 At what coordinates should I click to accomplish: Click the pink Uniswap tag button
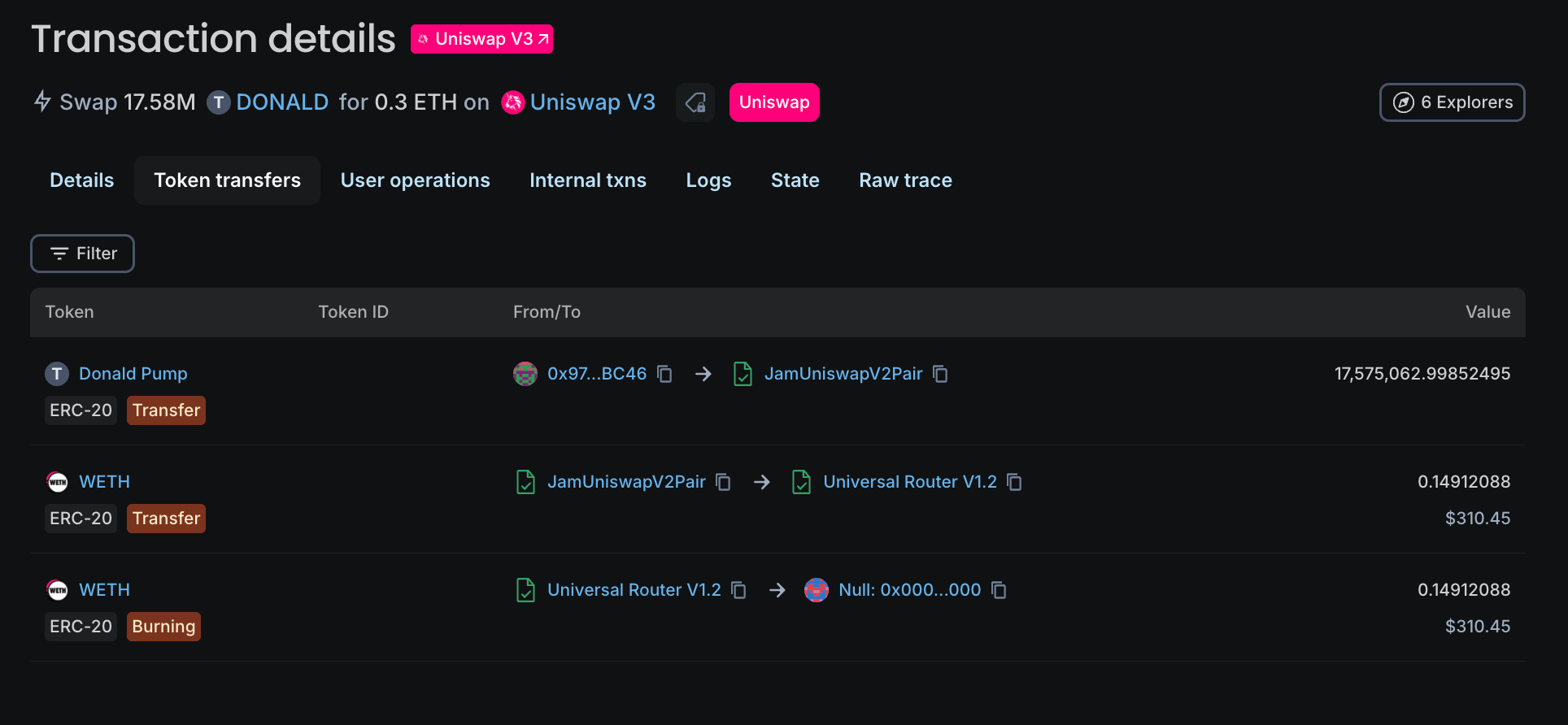point(774,102)
